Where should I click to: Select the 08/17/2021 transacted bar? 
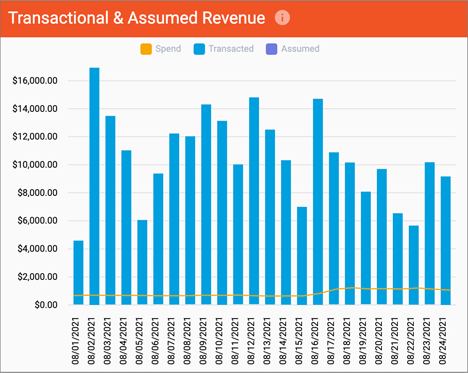[x=334, y=228]
